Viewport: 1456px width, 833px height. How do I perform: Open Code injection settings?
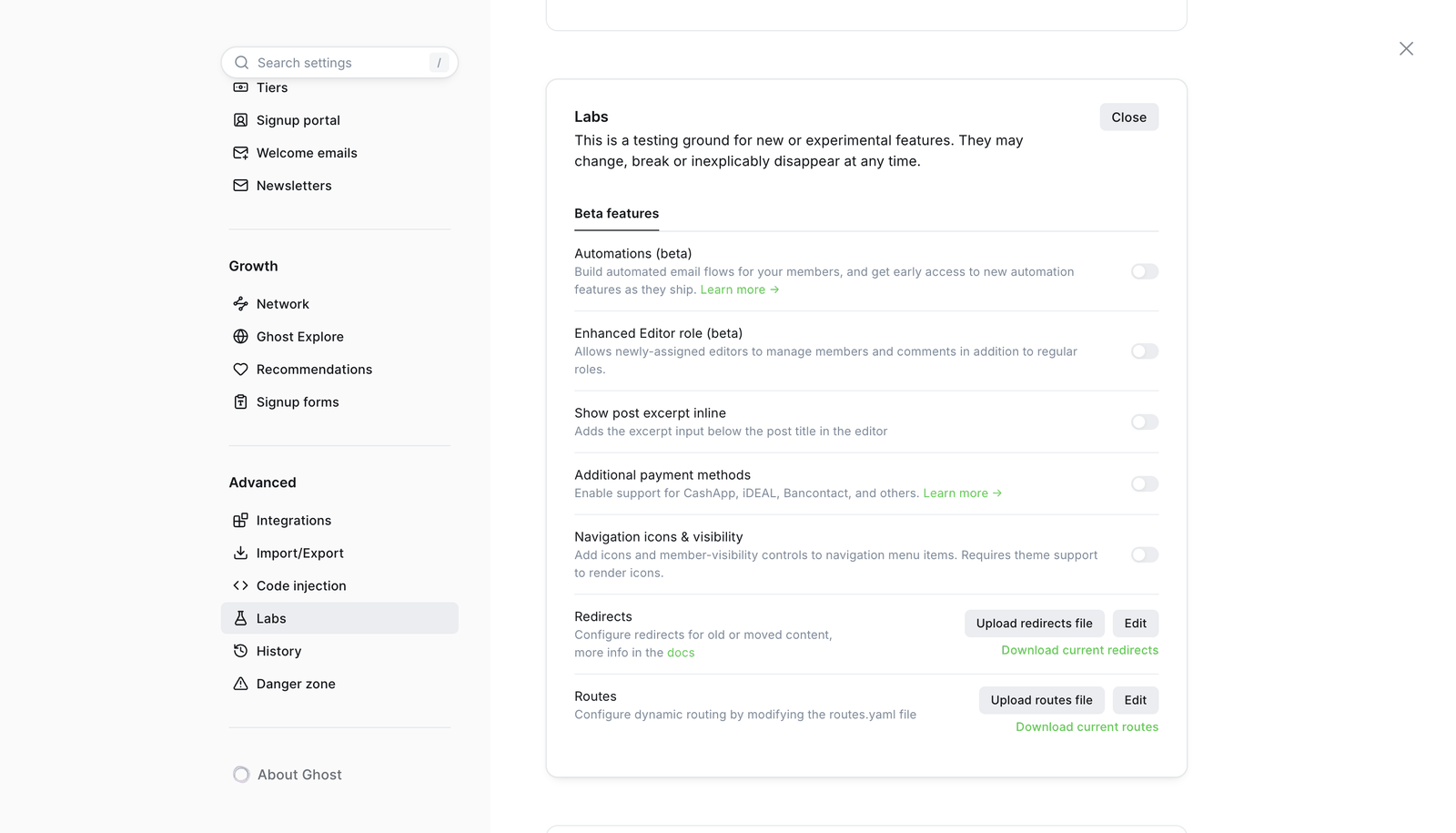coord(339,586)
